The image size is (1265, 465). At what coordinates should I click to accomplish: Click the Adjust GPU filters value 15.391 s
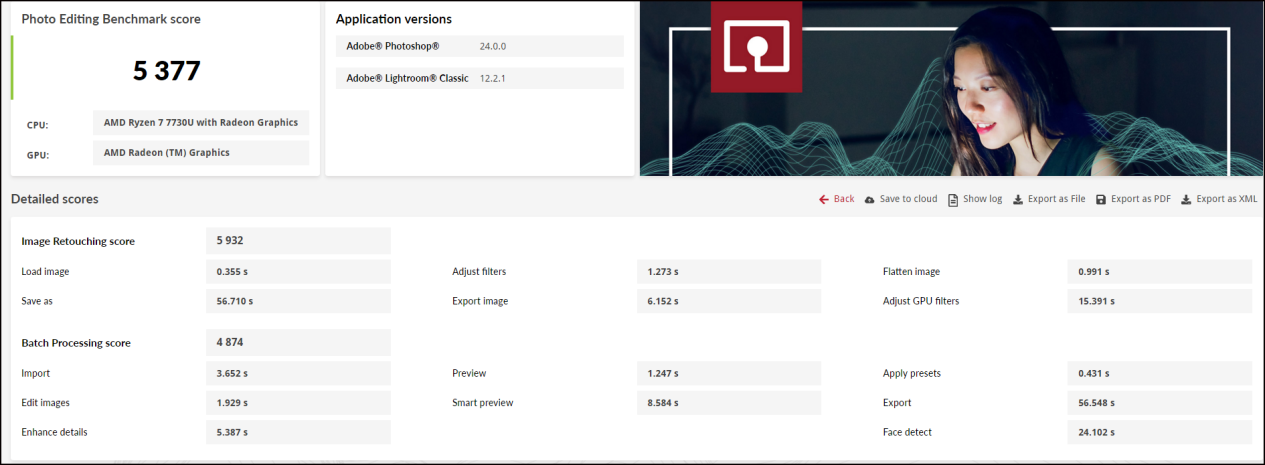[x=1159, y=301]
